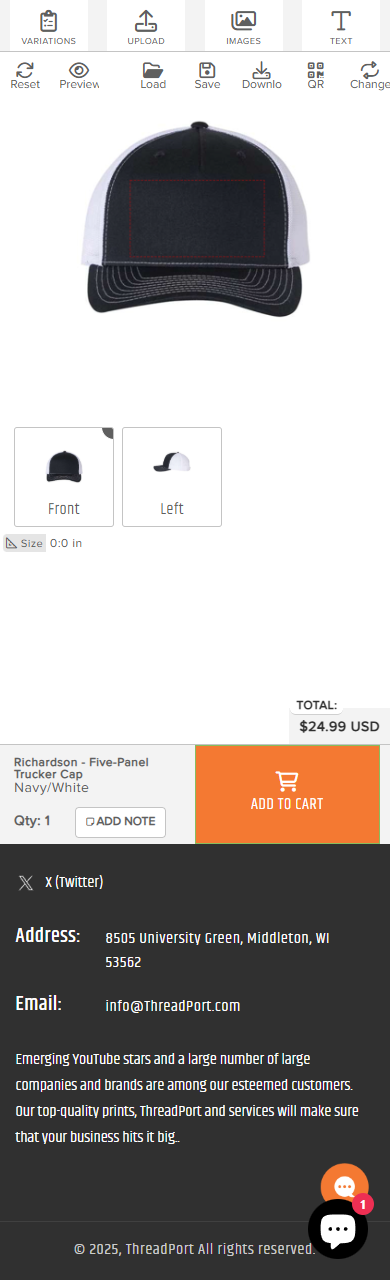Open the Upload tool
The height and width of the screenshot is (1280, 390).
146,26
